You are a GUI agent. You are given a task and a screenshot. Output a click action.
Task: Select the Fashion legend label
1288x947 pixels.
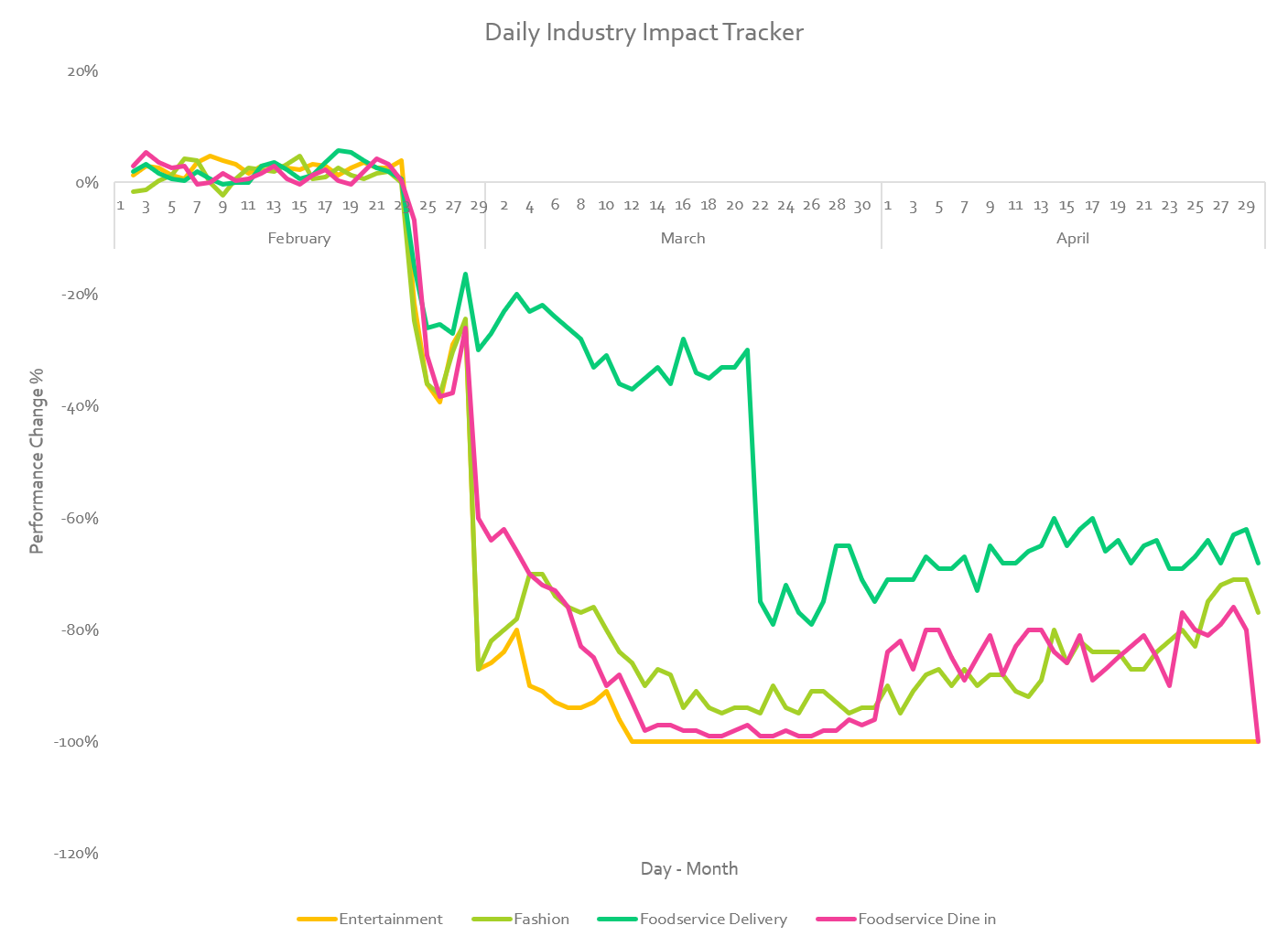click(x=541, y=920)
